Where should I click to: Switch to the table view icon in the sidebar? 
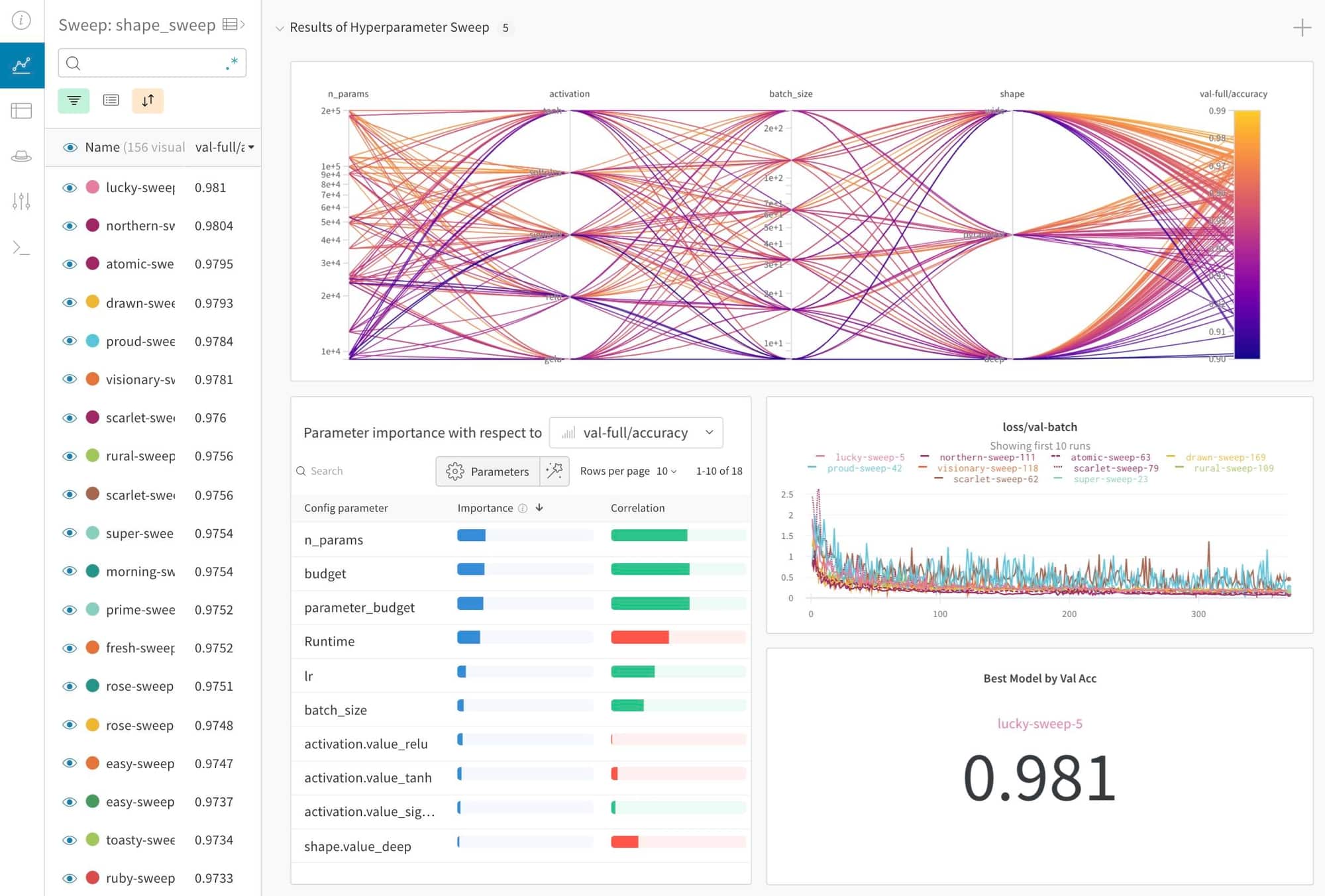(x=22, y=111)
